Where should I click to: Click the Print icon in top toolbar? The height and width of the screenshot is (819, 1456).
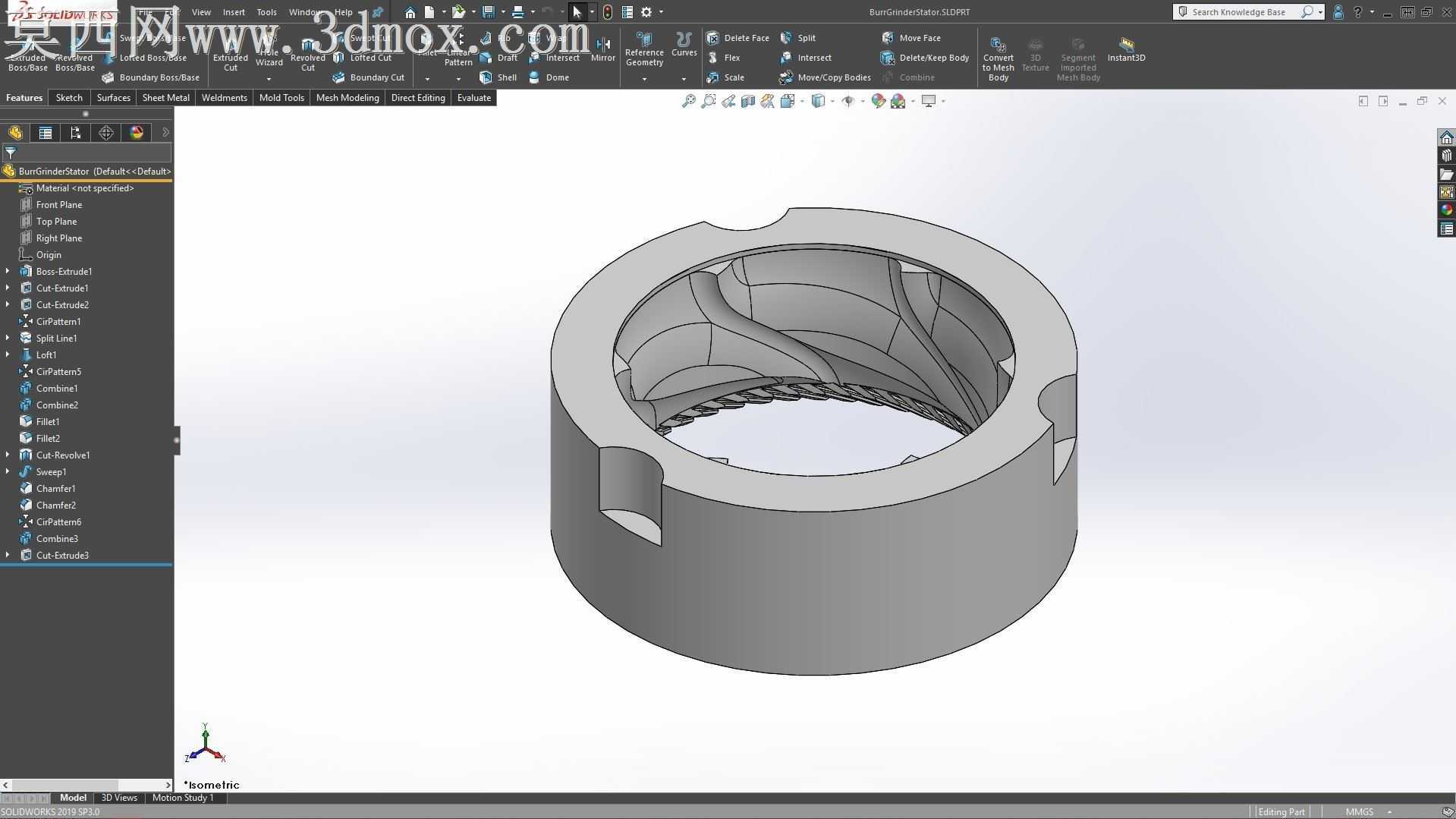click(x=517, y=12)
